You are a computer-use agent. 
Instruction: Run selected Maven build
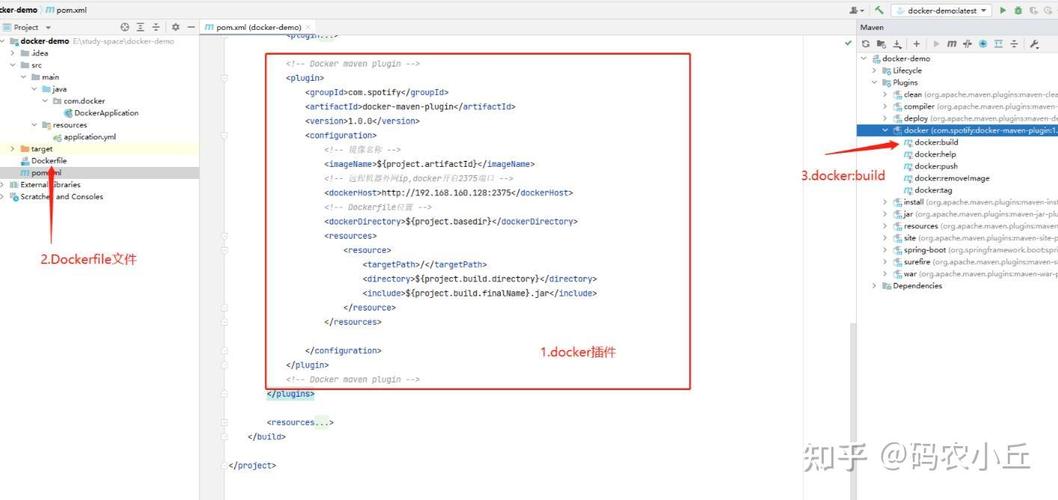tap(936, 44)
